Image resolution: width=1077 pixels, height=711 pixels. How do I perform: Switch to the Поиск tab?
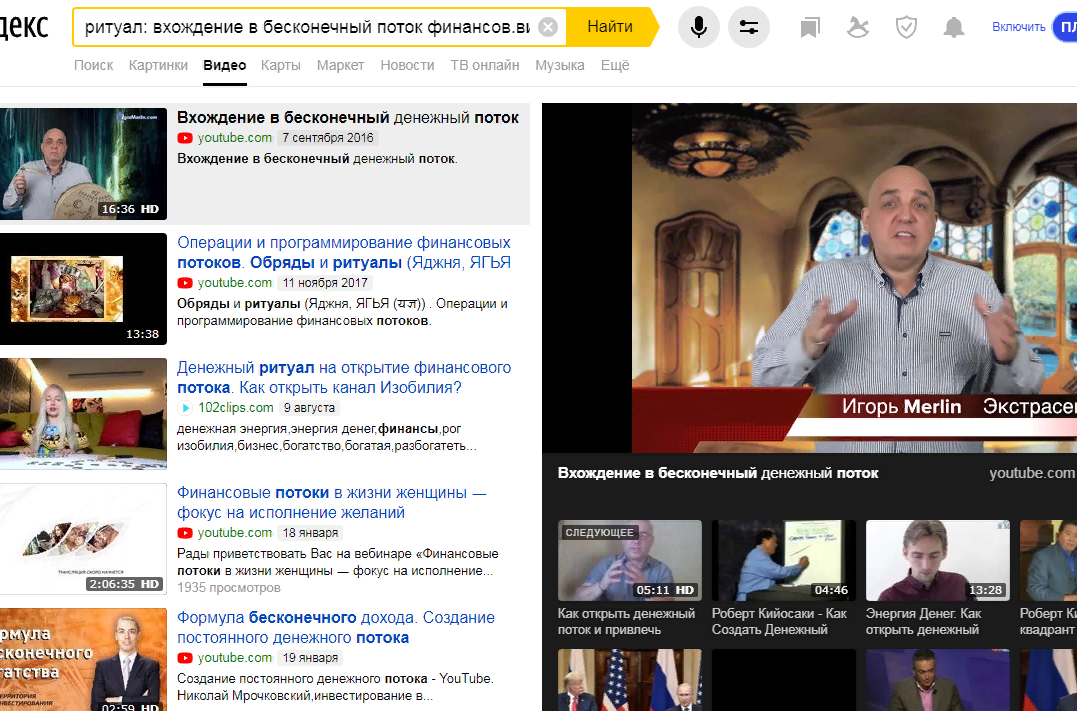[93, 65]
